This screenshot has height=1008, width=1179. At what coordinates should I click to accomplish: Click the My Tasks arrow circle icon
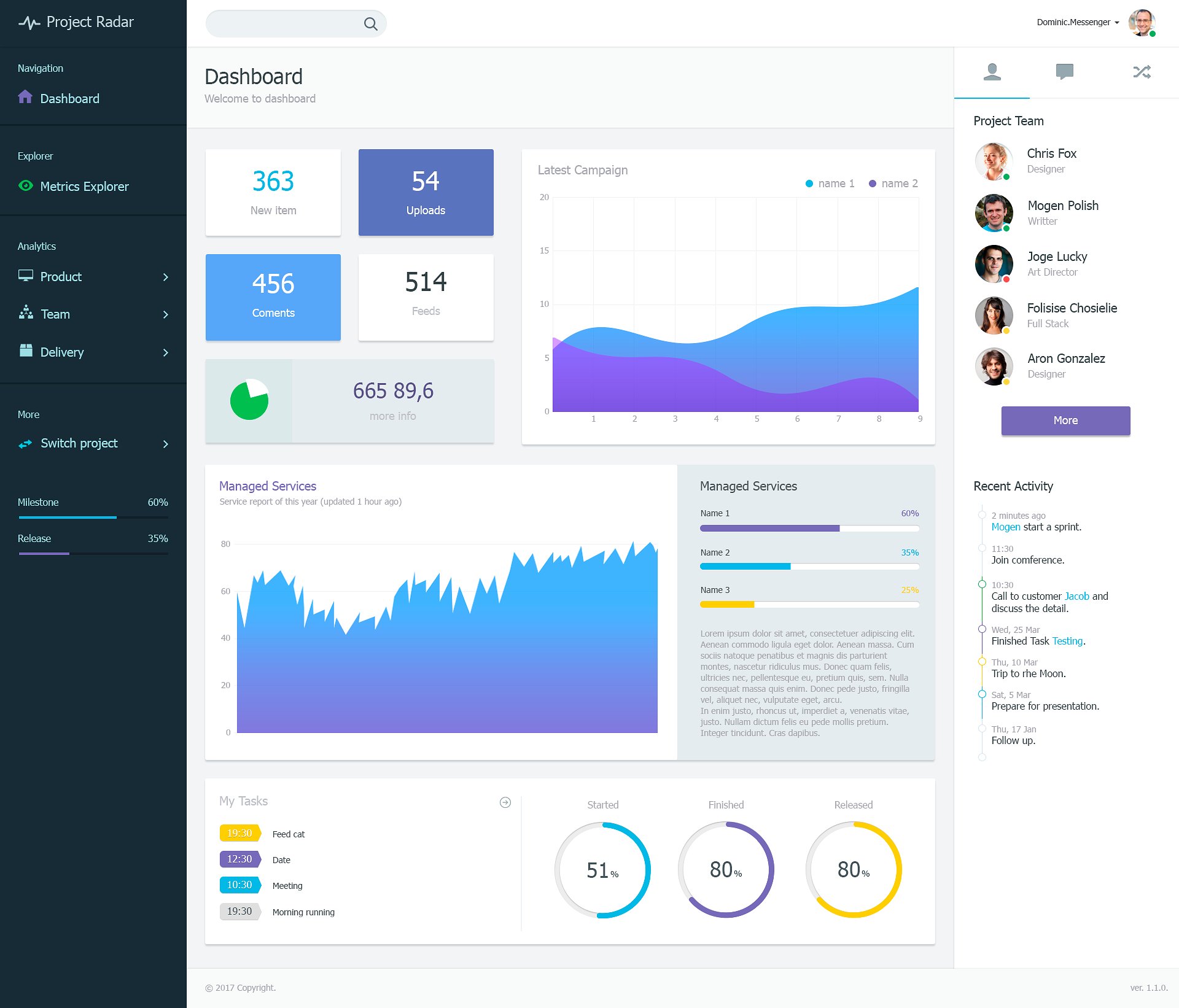(x=505, y=802)
